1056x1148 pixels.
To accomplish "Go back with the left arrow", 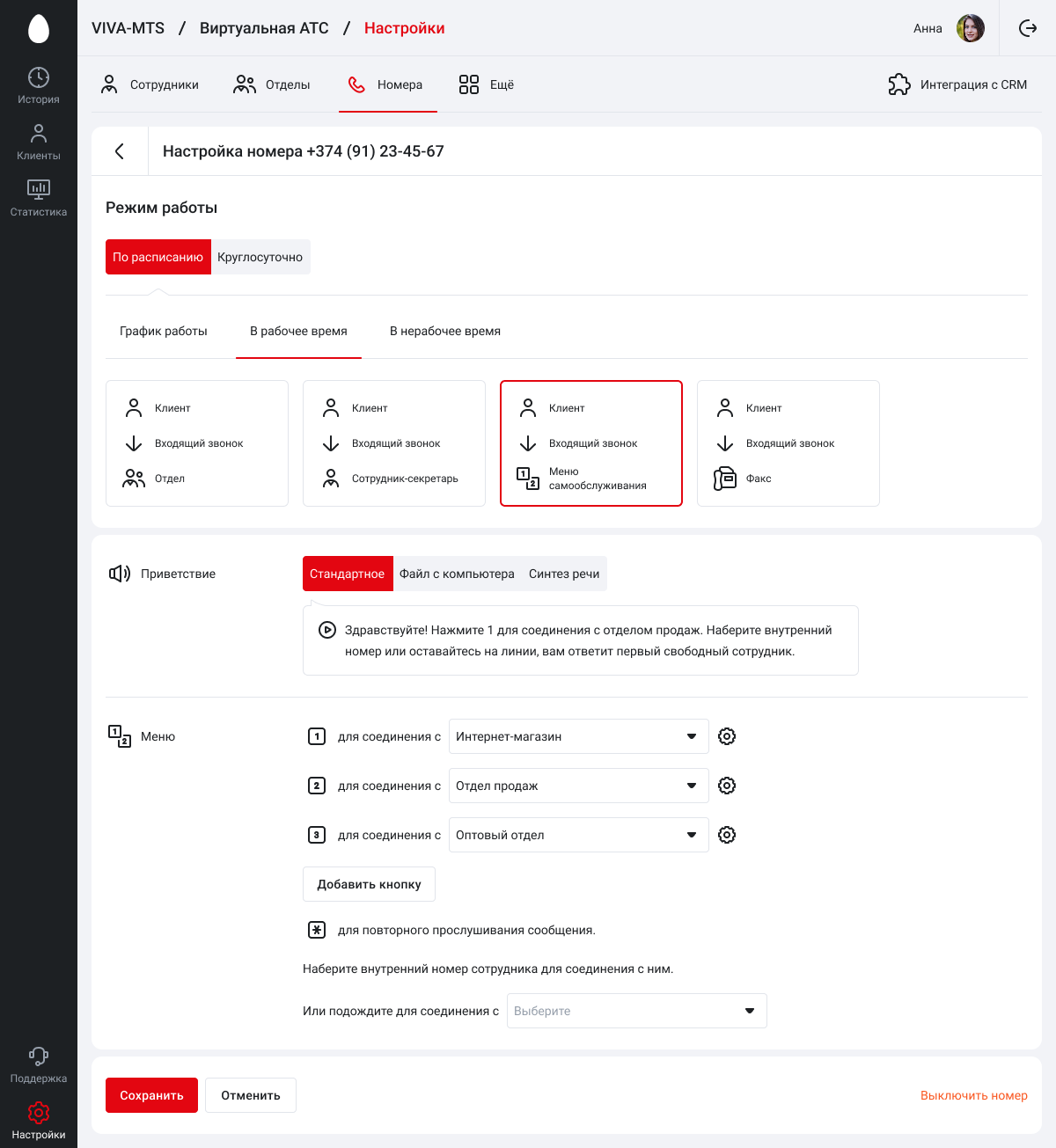I will point(120,151).
